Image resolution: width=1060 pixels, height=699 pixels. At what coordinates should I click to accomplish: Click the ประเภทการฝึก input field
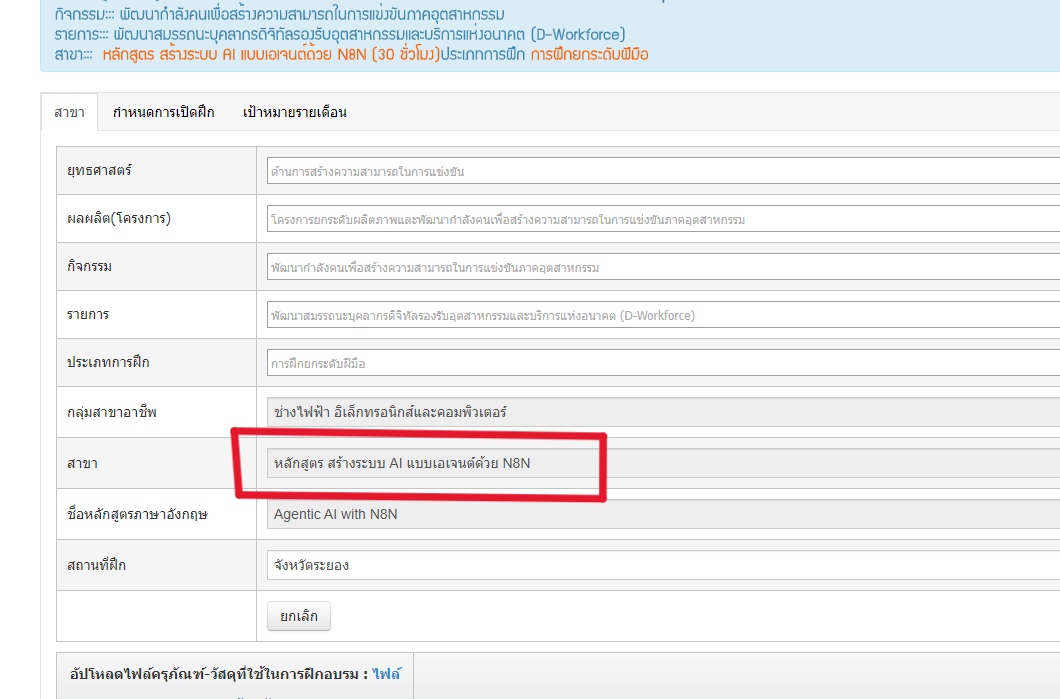(x=662, y=363)
